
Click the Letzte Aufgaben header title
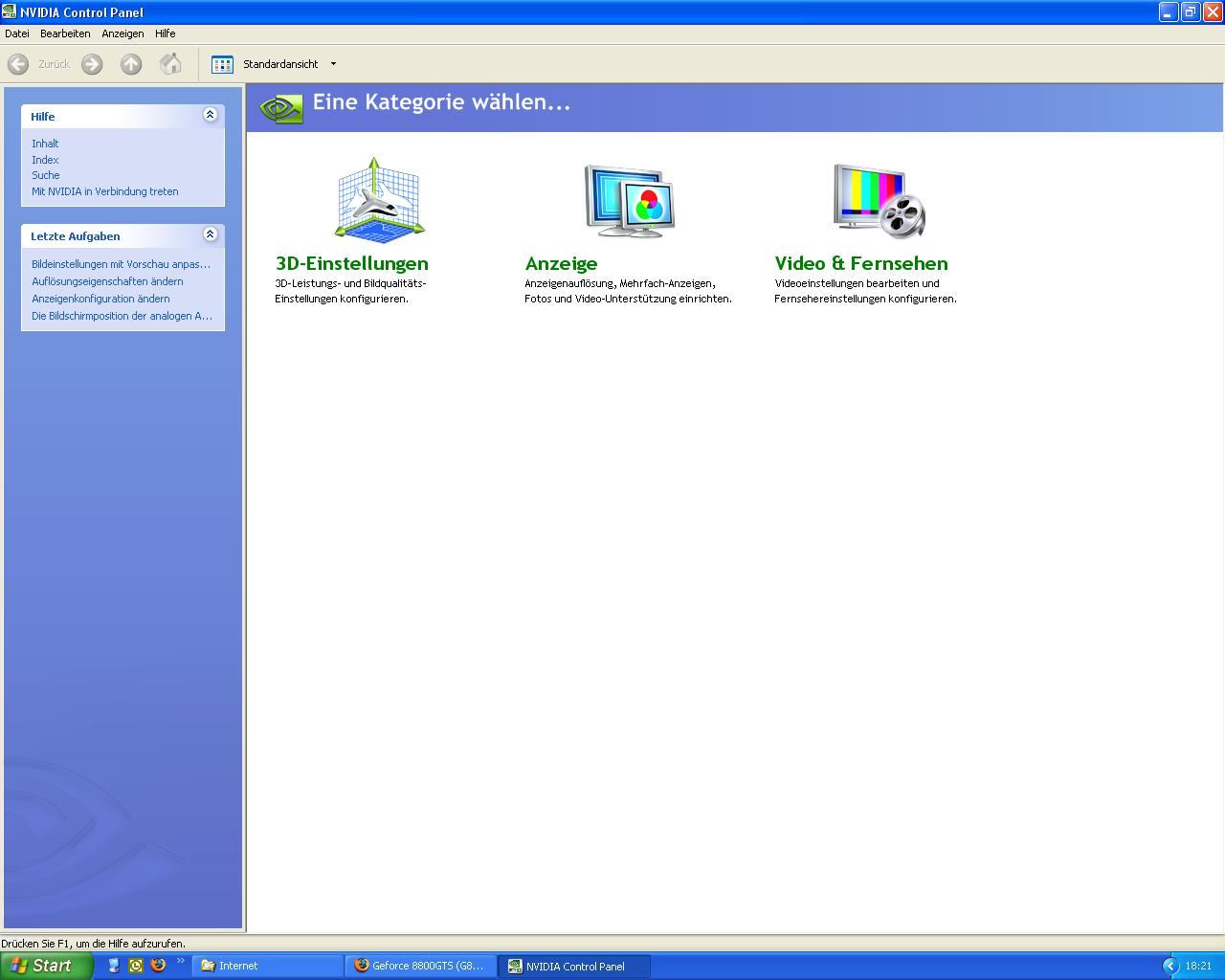click(76, 236)
